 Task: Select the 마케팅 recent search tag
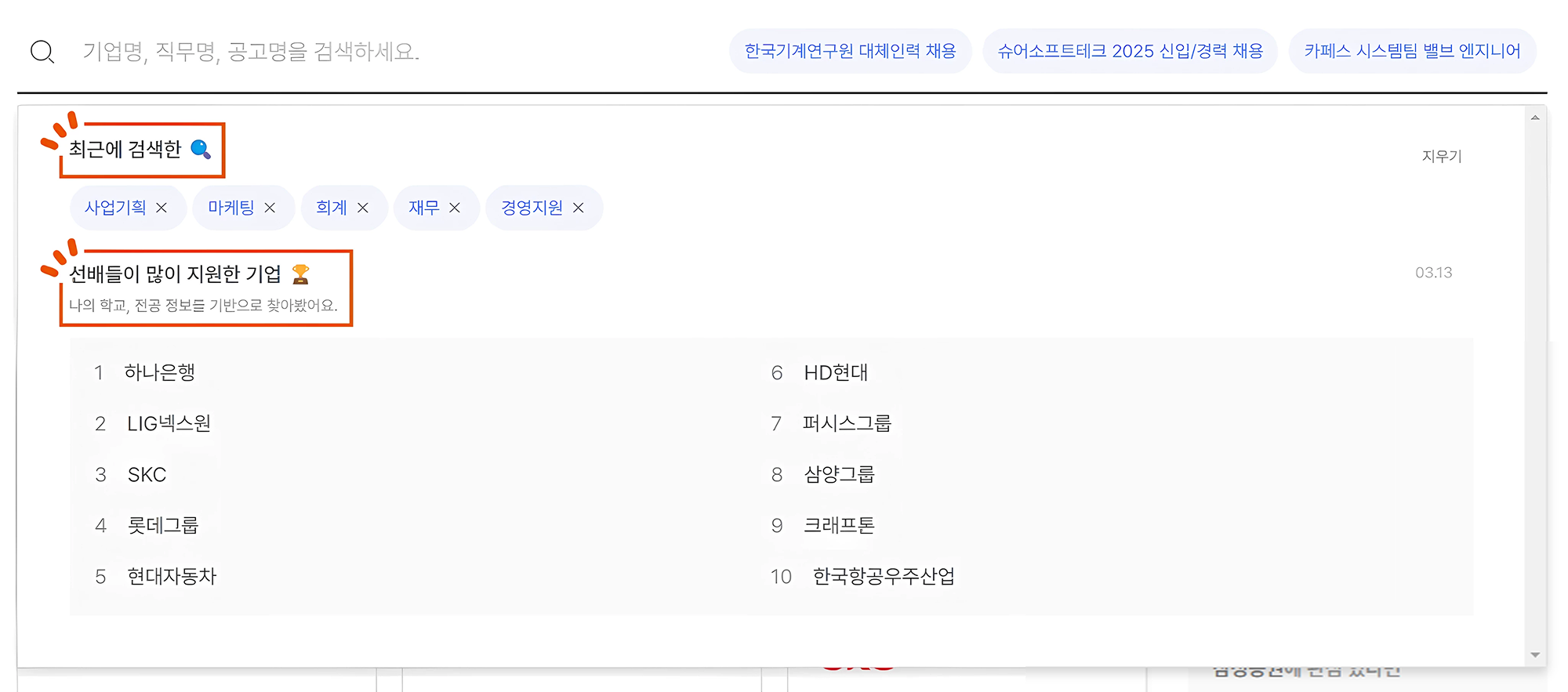tap(231, 208)
